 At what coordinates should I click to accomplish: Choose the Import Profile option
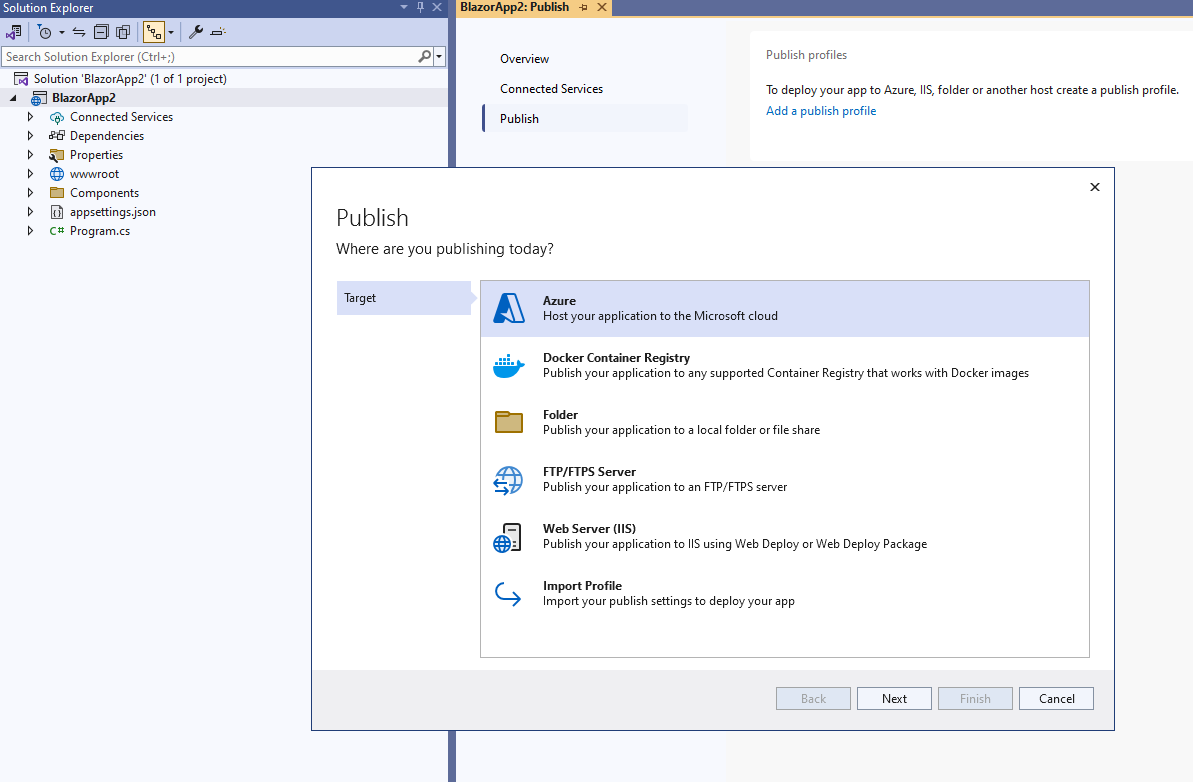pos(784,594)
